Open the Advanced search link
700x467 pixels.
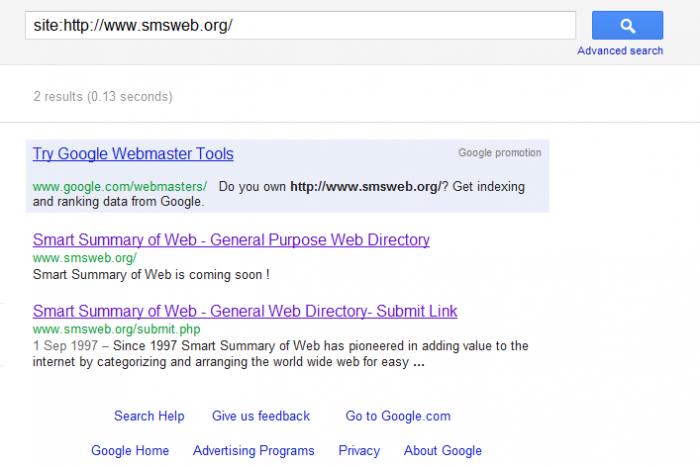tap(620, 51)
